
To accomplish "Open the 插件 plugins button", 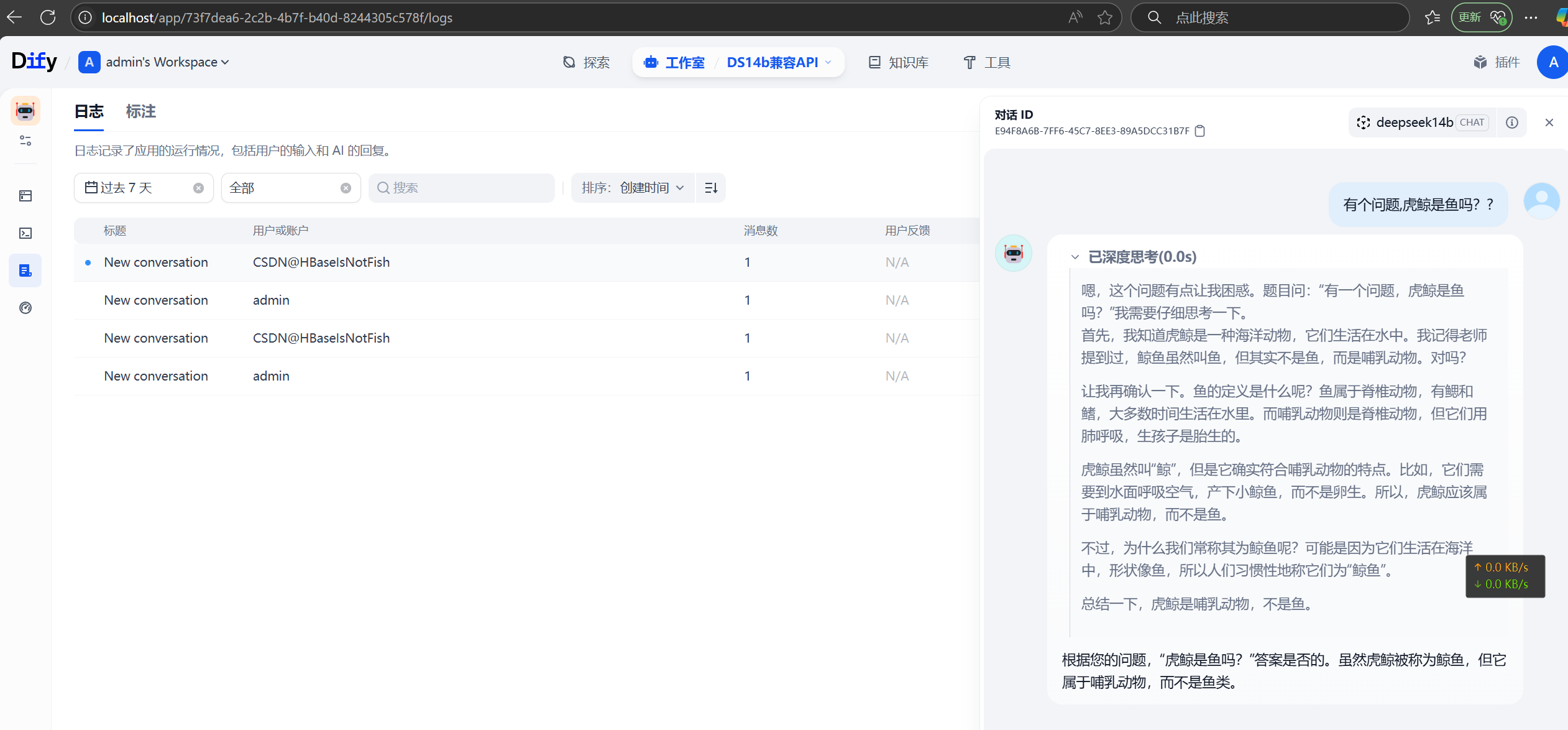I will click(1497, 62).
